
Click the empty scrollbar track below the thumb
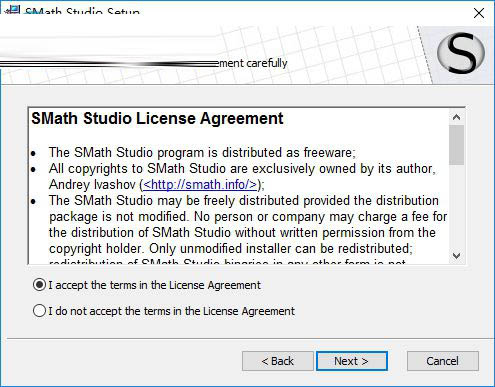pos(456,207)
